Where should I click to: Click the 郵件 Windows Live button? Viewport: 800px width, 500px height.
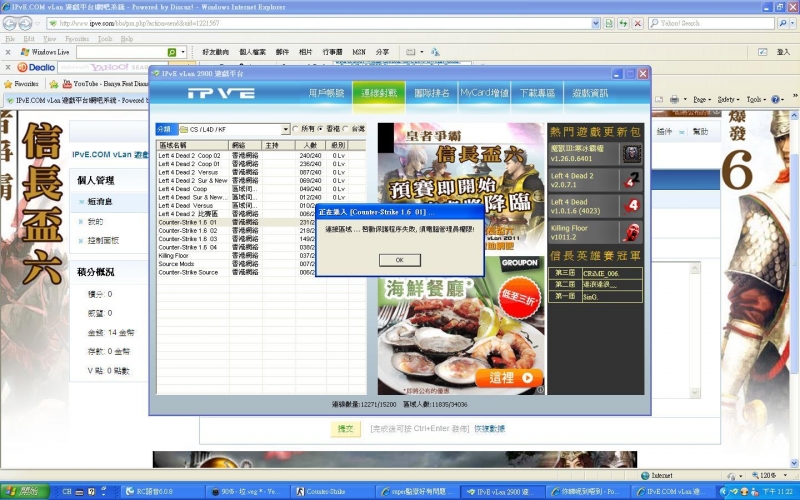[282, 52]
